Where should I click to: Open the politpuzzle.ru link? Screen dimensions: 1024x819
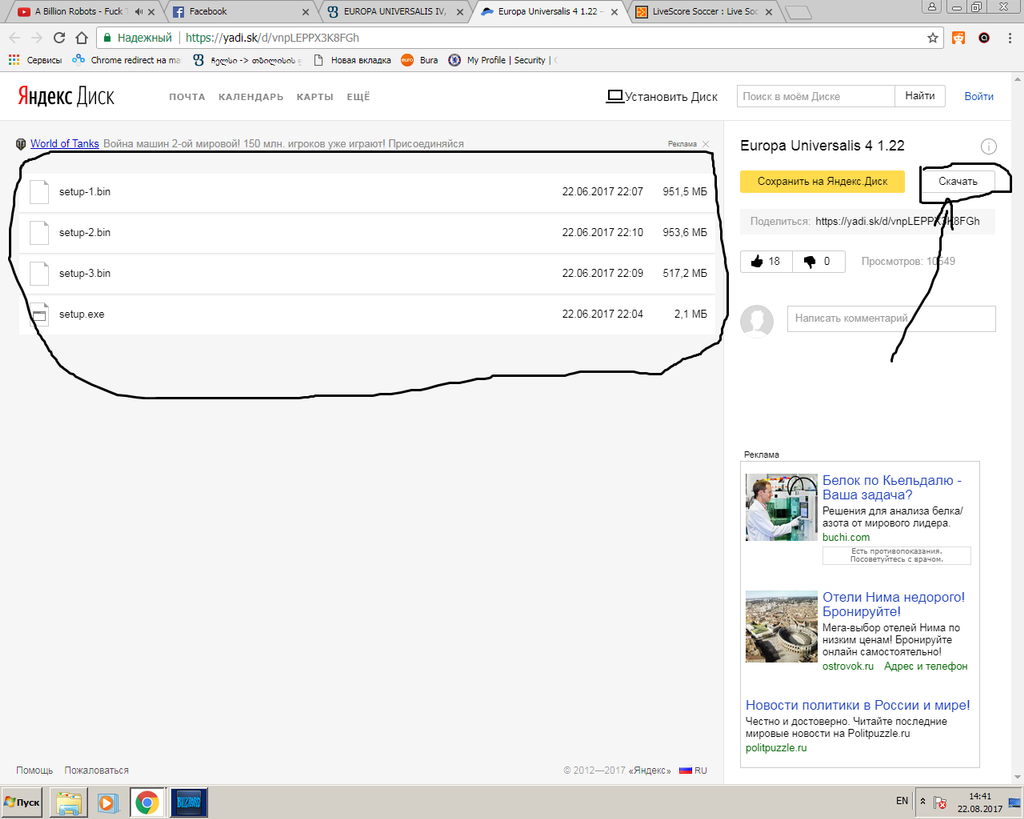[776, 748]
